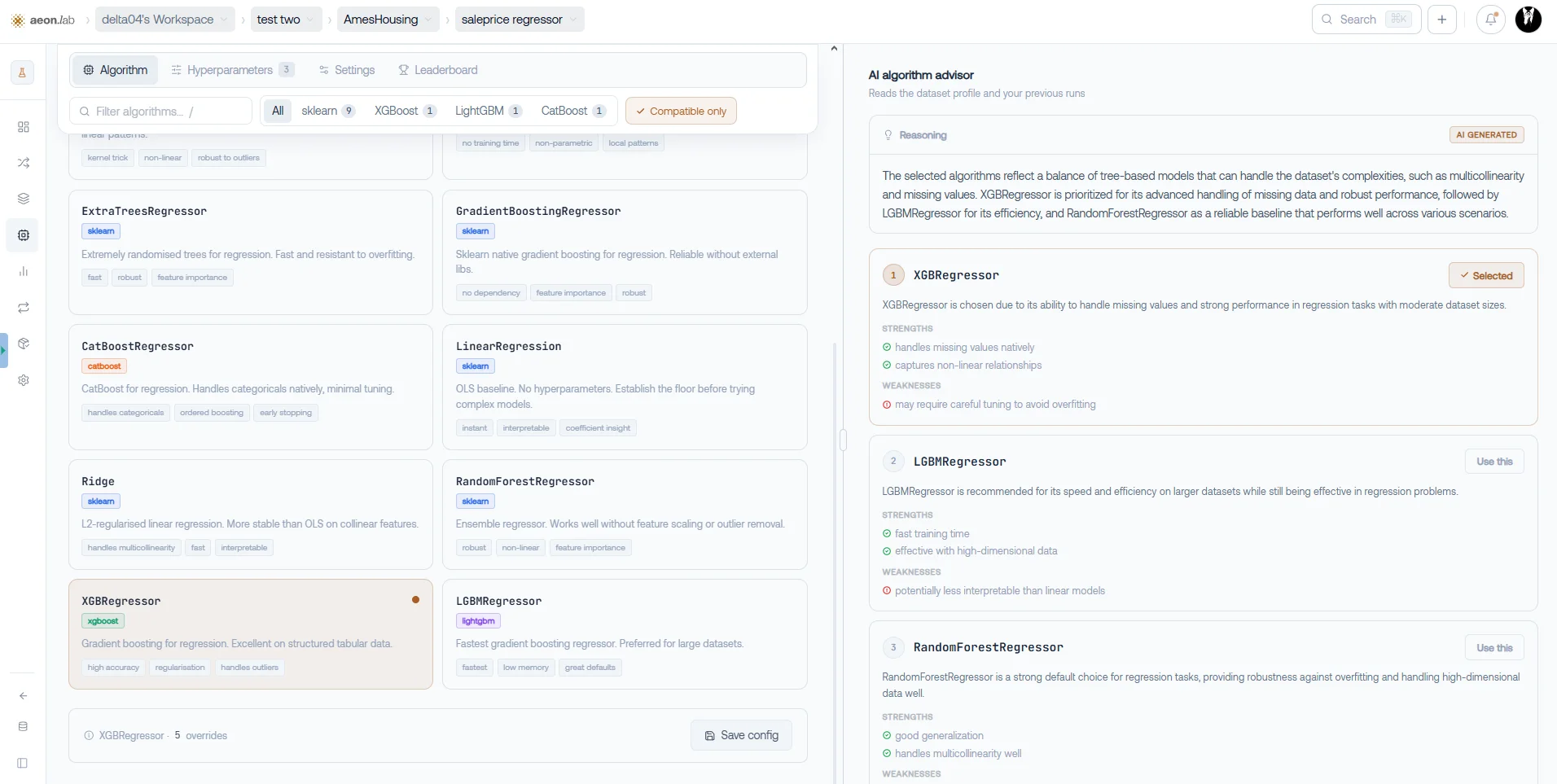Click Save config button
Viewport: 1557px width, 784px height.
click(741, 735)
